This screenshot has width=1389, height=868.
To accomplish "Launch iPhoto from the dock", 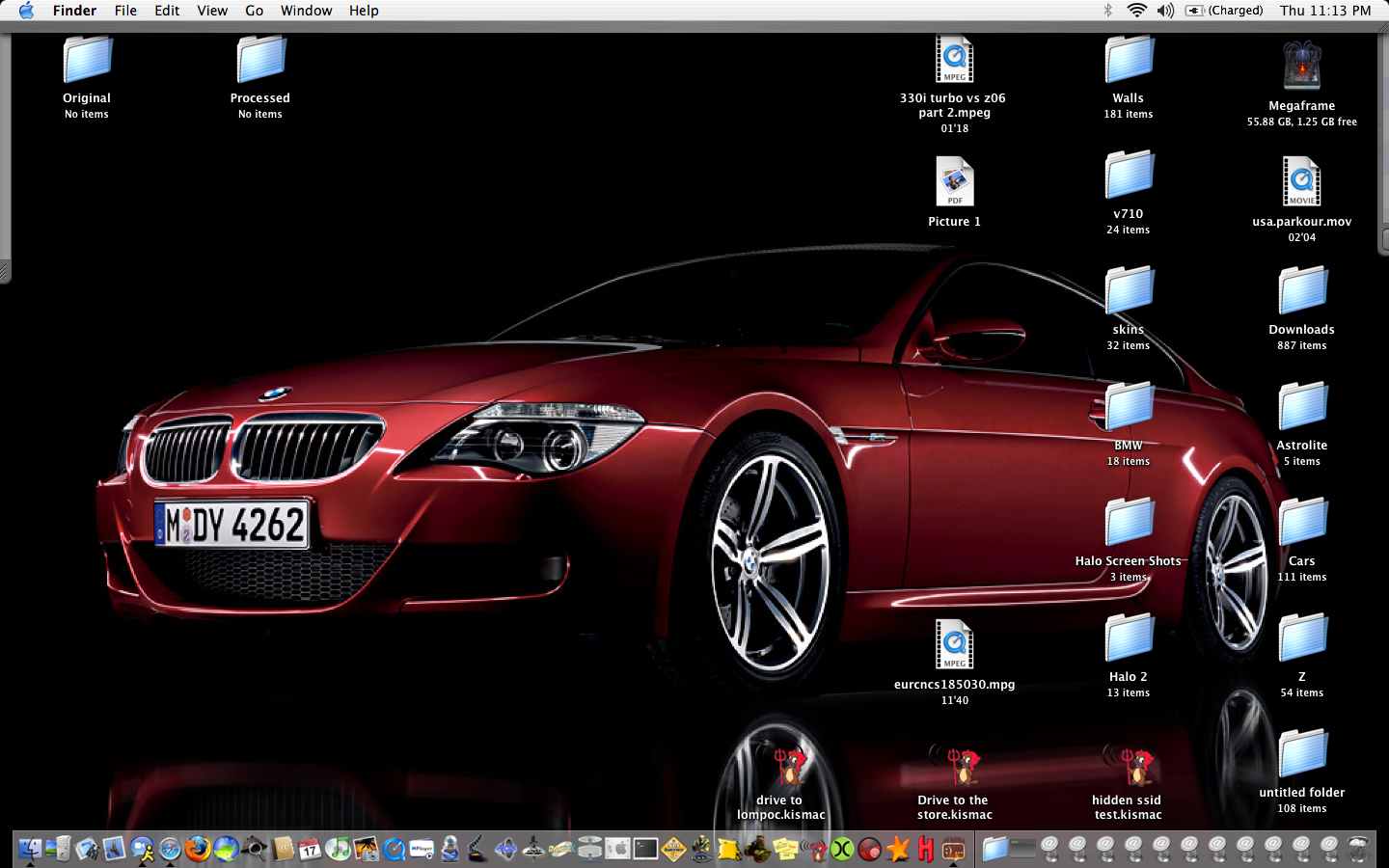I will click(366, 849).
